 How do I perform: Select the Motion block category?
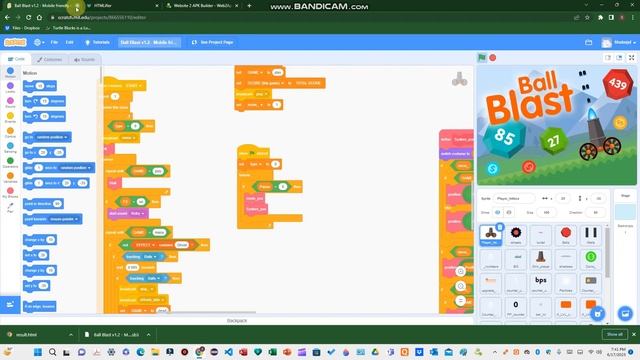click(x=10, y=72)
